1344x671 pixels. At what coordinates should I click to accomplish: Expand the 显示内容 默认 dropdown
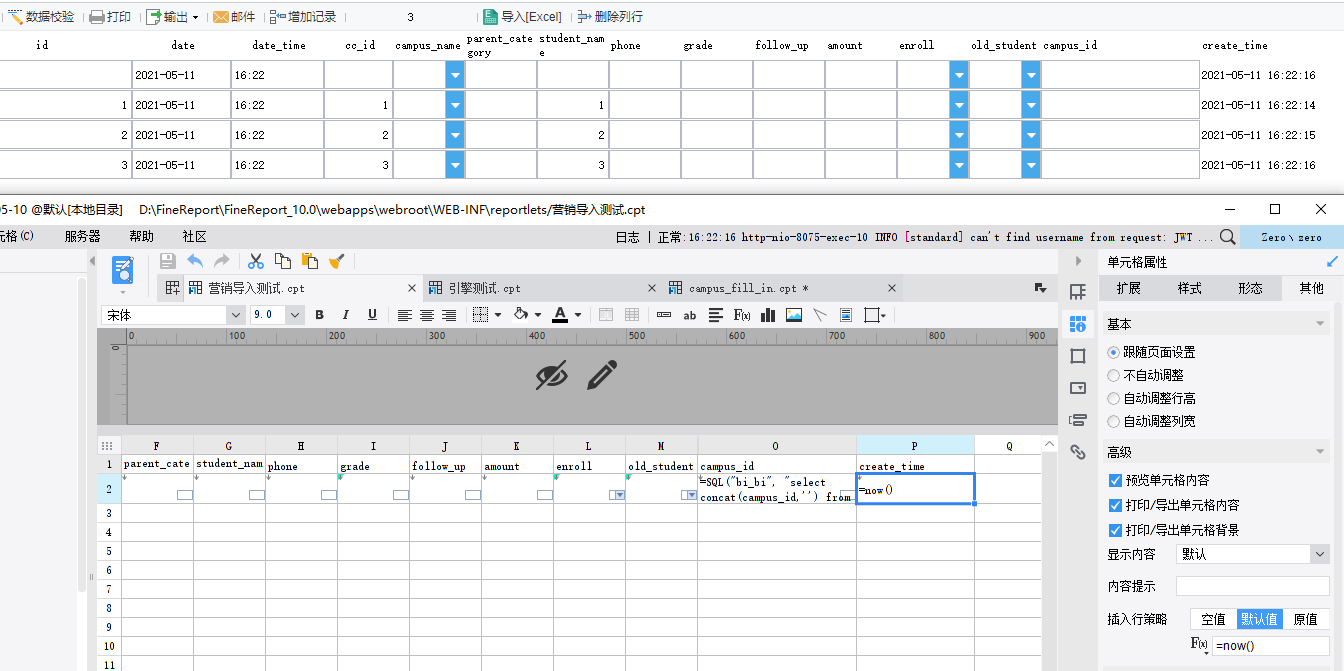[1252, 554]
